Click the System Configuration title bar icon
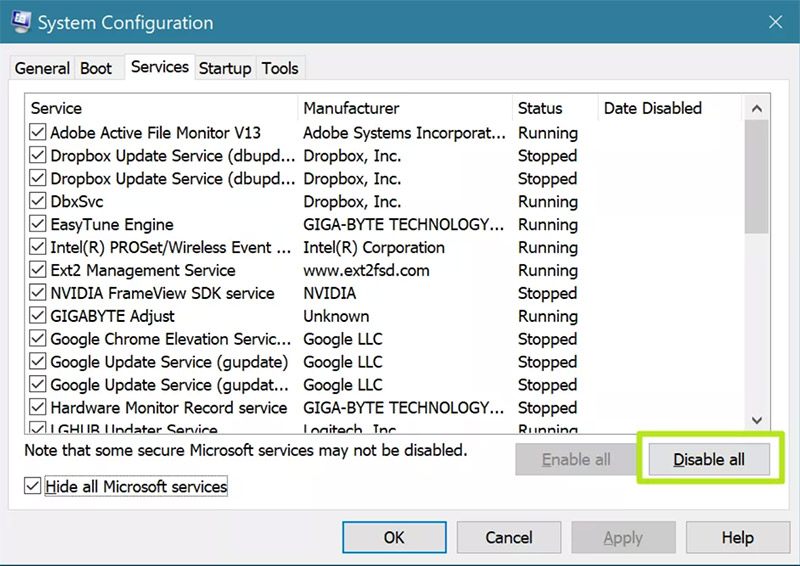Screen dimensions: 800x566 [x=20, y=22]
